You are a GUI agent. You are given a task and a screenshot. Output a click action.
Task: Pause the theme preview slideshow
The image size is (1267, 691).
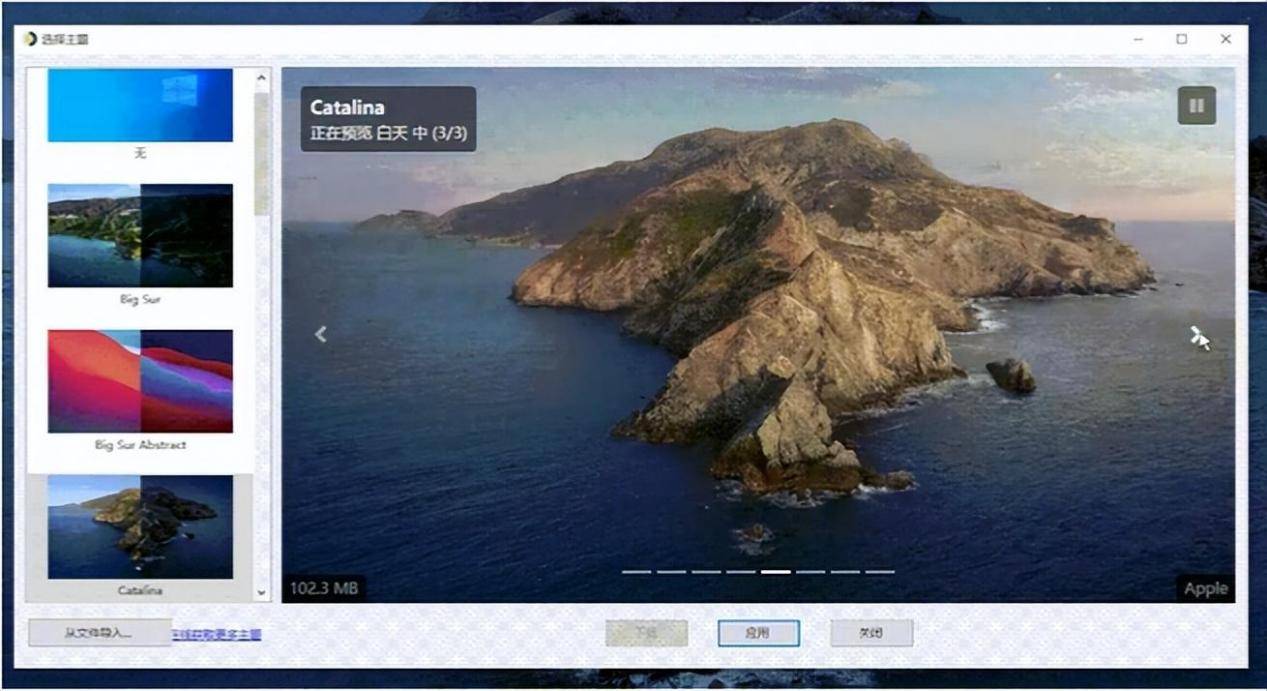pyautogui.click(x=1196, y=105)
